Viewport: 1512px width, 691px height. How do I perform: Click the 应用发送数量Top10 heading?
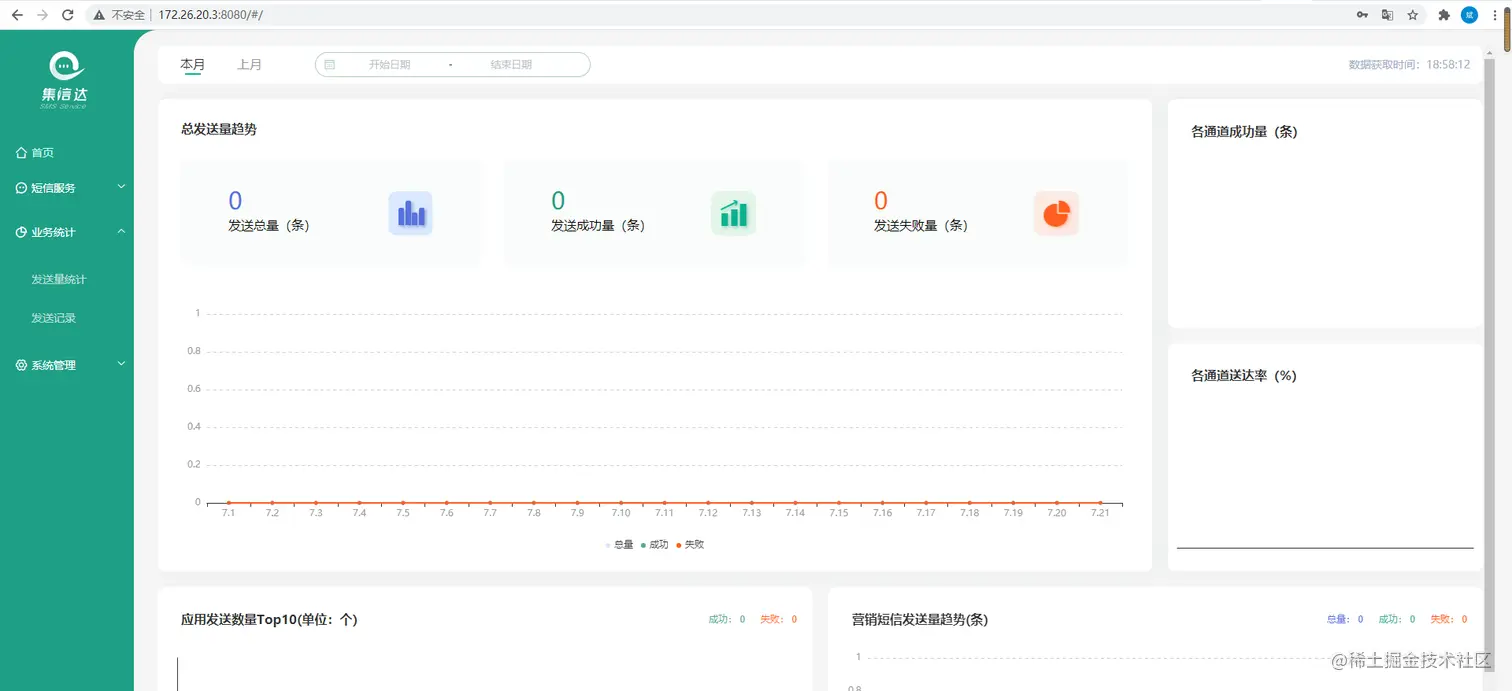[x=269, y=620]
